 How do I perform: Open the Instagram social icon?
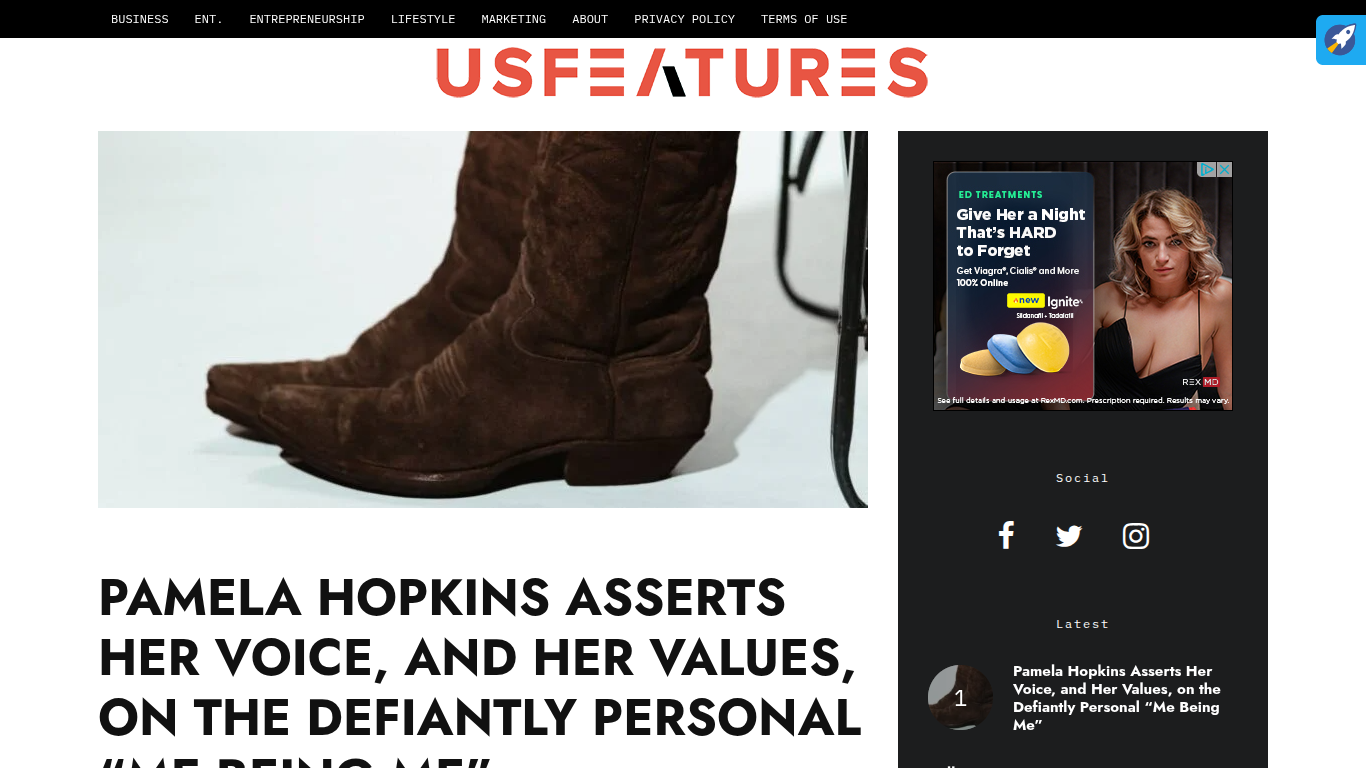point(1136,536)
